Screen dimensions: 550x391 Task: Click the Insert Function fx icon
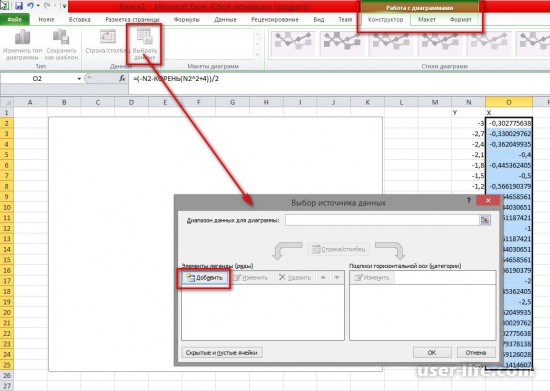pos(122,79)
